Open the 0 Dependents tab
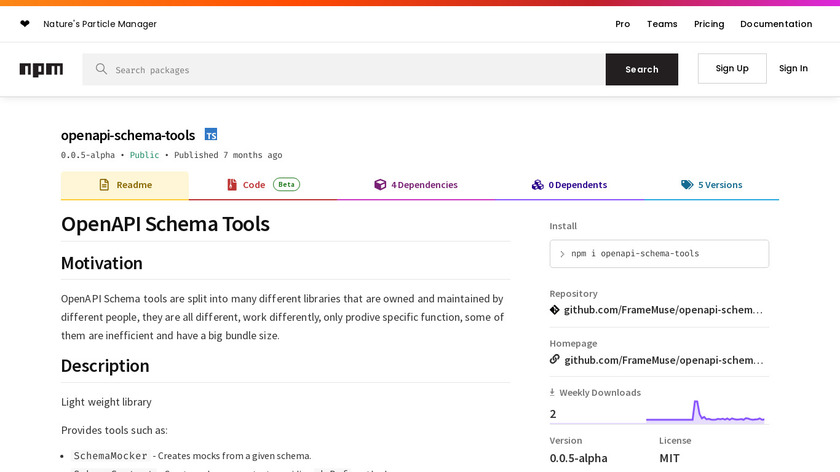The image size is (840, 472). pyautogui.click(x=569, y=185)
